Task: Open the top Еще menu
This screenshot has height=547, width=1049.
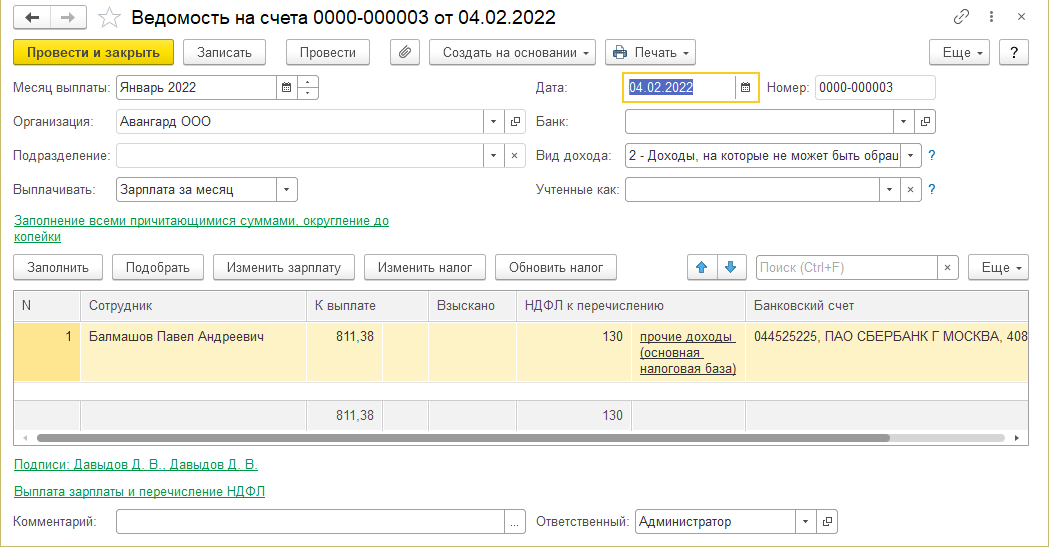Action: coord(959,52)
